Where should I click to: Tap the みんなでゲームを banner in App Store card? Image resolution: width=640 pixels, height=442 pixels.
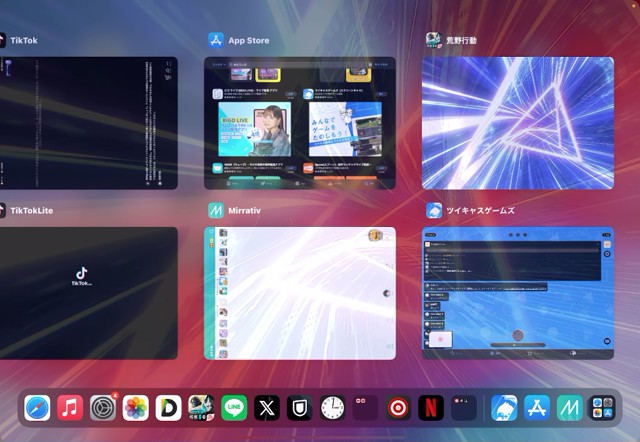(x=345, y=129)
